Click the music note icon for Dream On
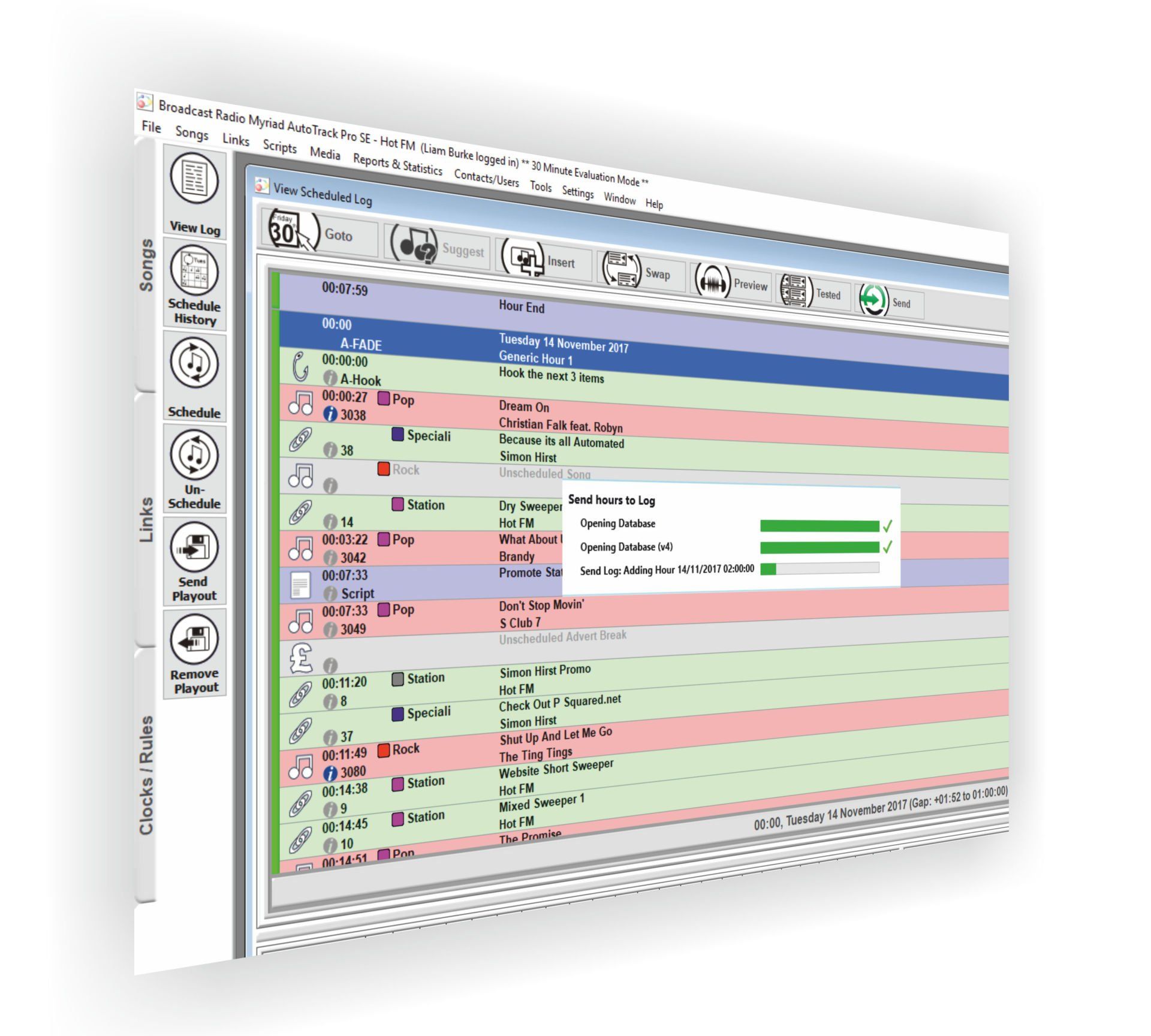Screen dimensions: 1151x1036 (x=300, y=403)
